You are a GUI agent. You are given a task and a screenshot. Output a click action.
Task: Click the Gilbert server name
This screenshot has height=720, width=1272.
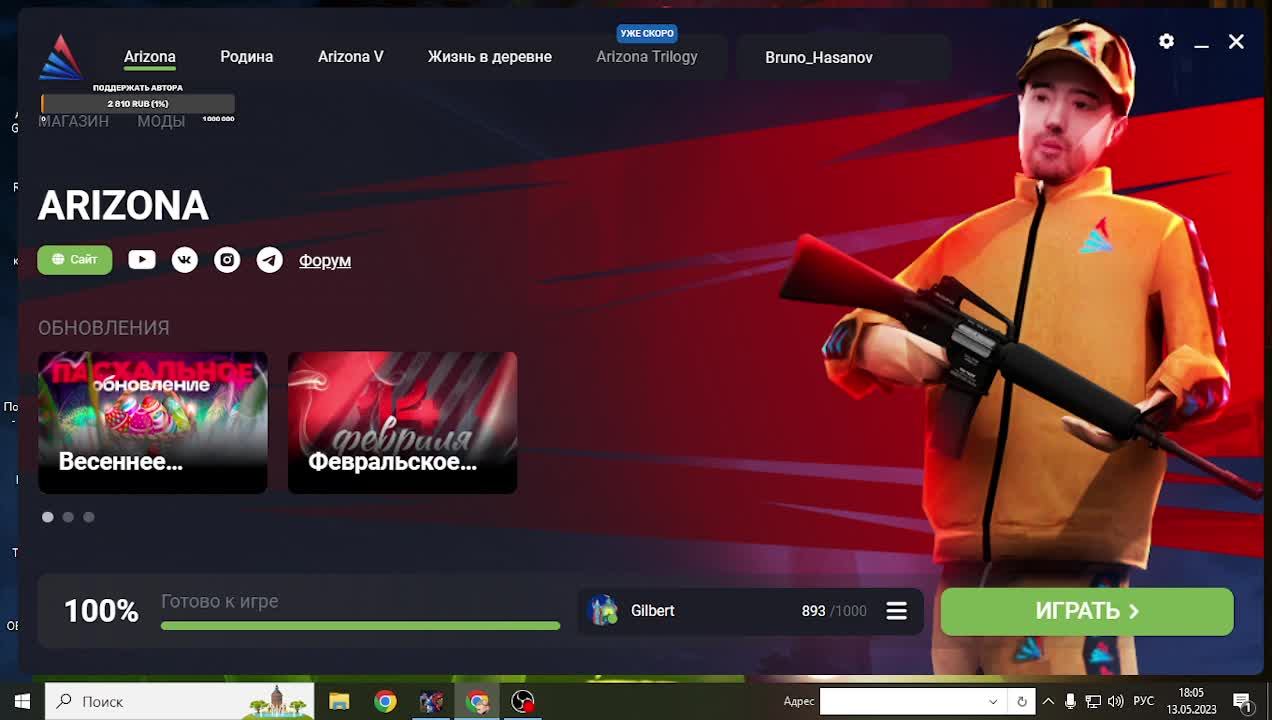(x=653, y=610)
